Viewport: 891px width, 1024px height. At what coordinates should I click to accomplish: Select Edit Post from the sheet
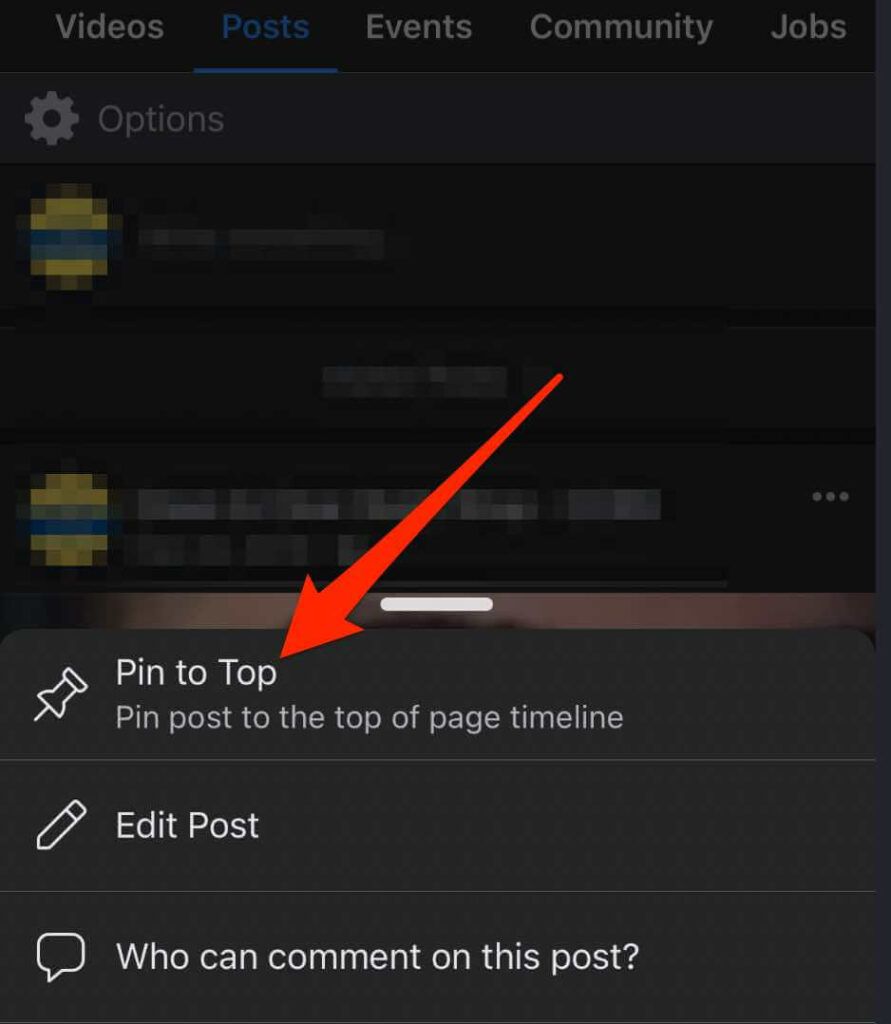click(438, 825)
